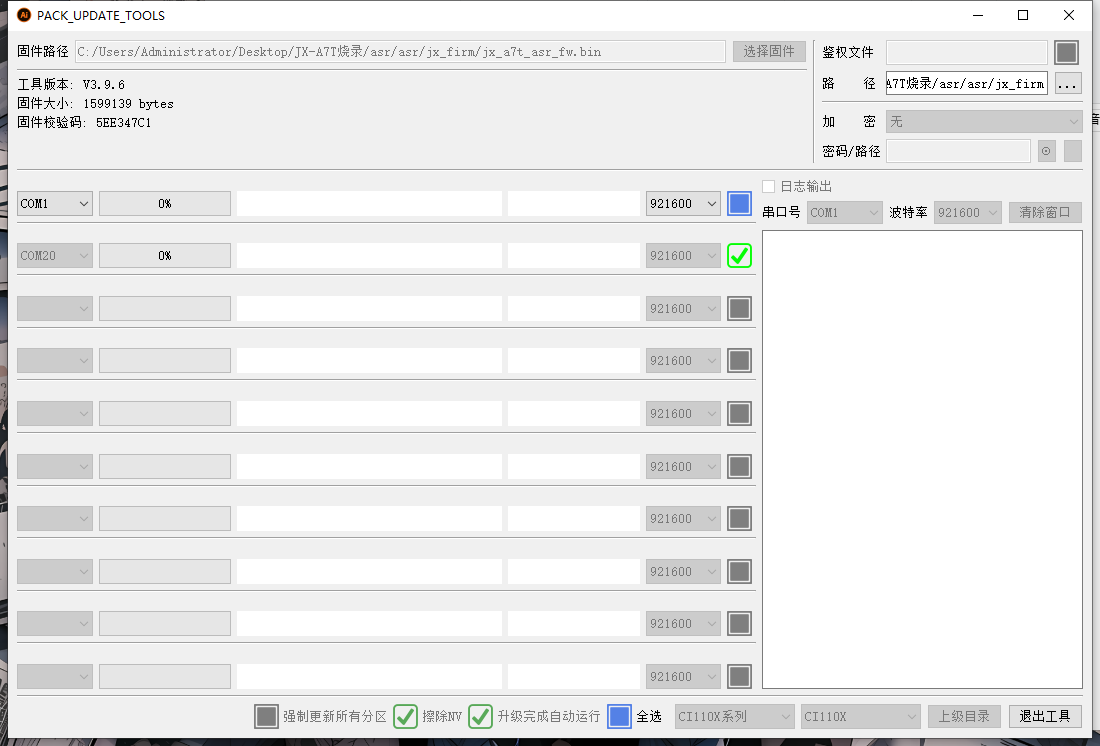This screenshot has width=1100, height=746.
Task: Click the browse "..." icon beside the 路径 field
Action: coord(1068,83)
